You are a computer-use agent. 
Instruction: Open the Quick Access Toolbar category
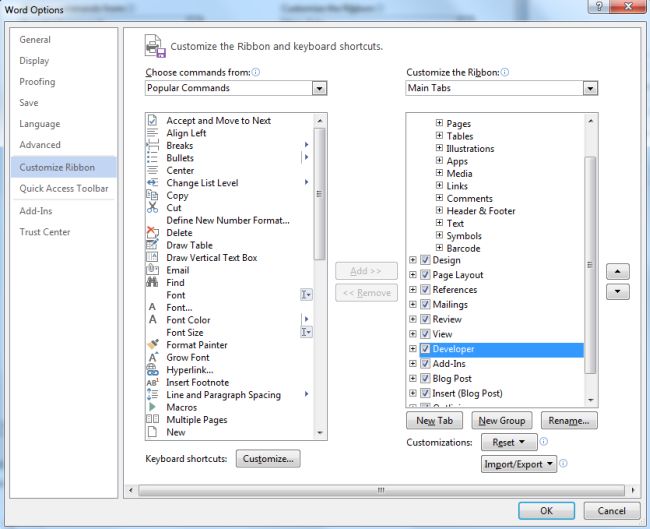pyautogui.click(x=64, y=189)
